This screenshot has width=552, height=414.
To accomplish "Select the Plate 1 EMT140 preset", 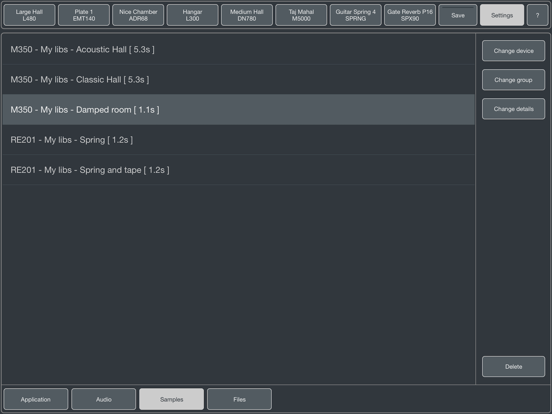I will pyautogui.click(x=84, y=15).
